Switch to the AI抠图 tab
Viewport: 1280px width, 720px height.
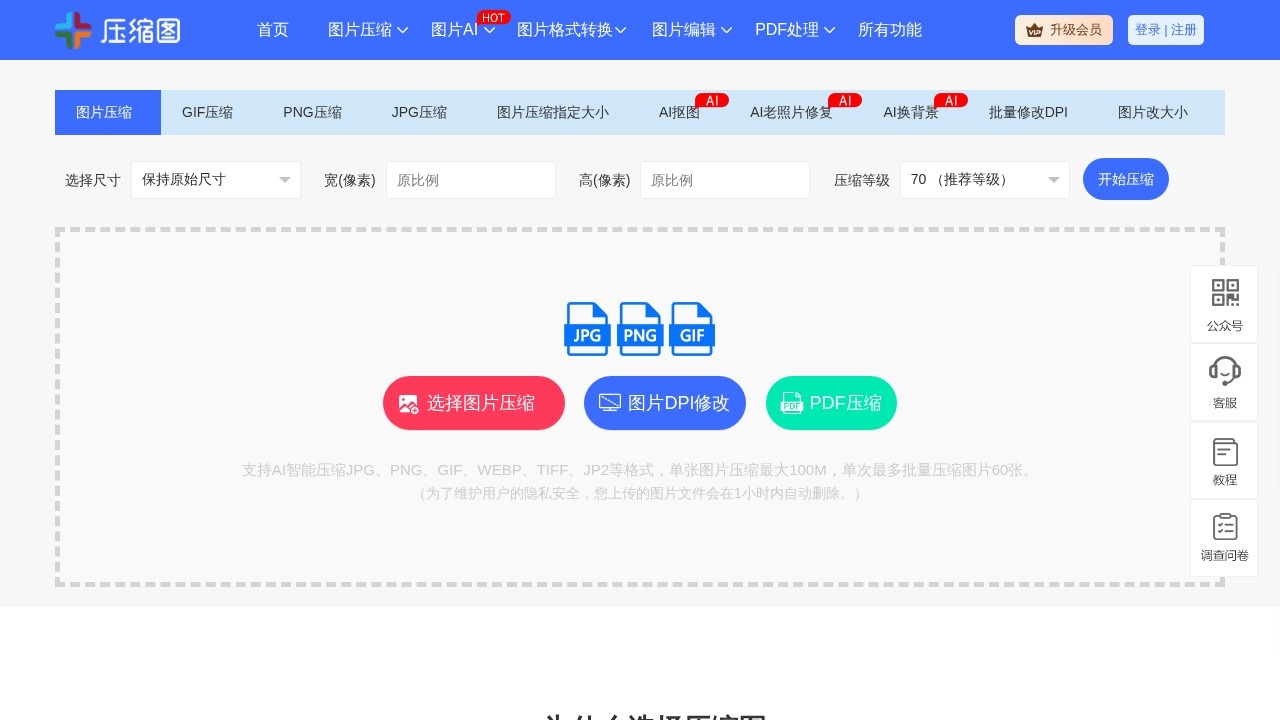pyautogui.click(x=678, y=112)
